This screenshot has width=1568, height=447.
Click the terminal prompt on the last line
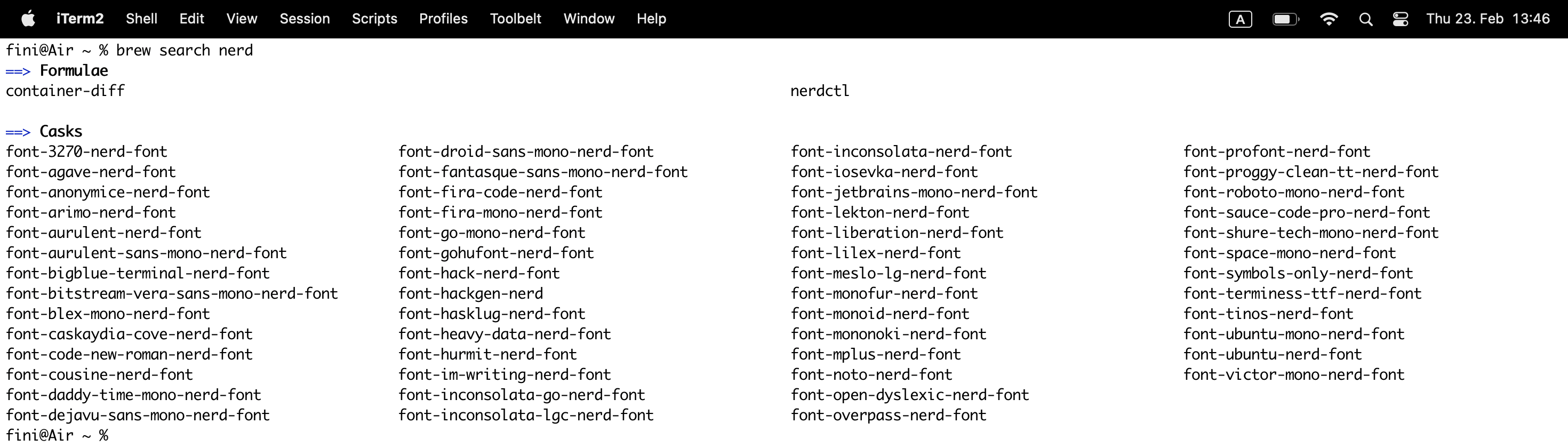click(57, 435)
